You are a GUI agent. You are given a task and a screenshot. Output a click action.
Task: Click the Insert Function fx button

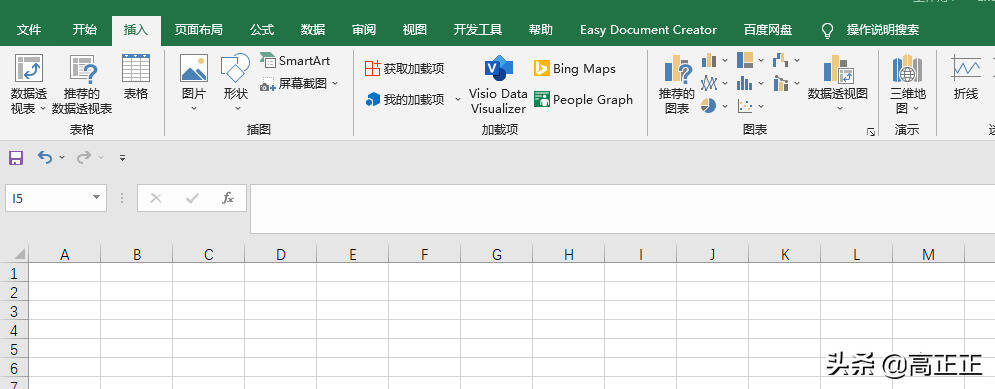coord(228,198)
